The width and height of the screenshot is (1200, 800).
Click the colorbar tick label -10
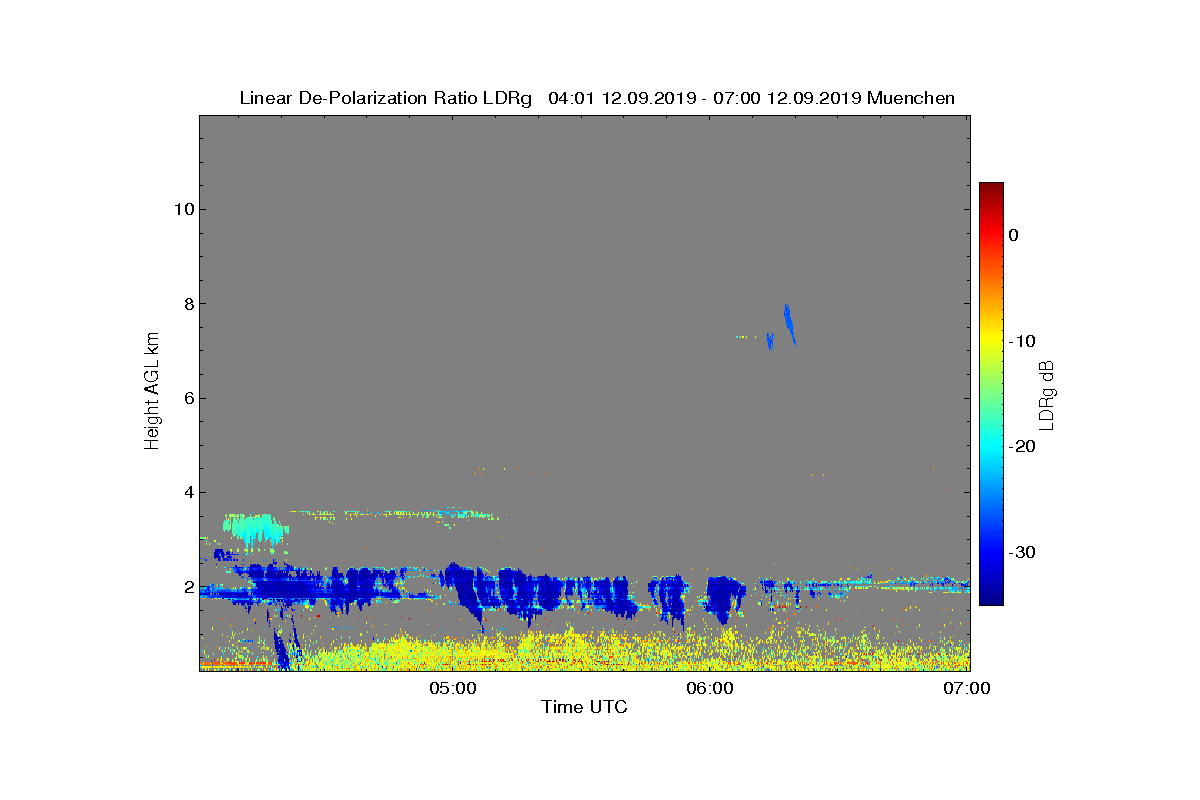tap(1021, 341)
